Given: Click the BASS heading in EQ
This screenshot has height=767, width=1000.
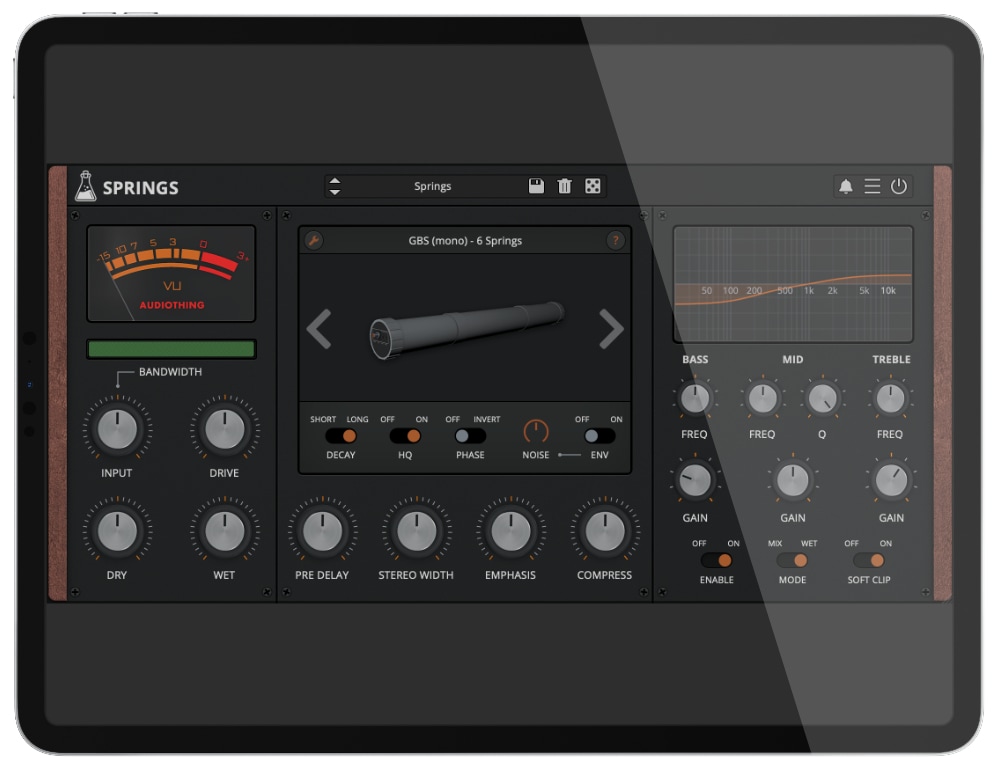Looking at the screenshot, I should (695, 360).
